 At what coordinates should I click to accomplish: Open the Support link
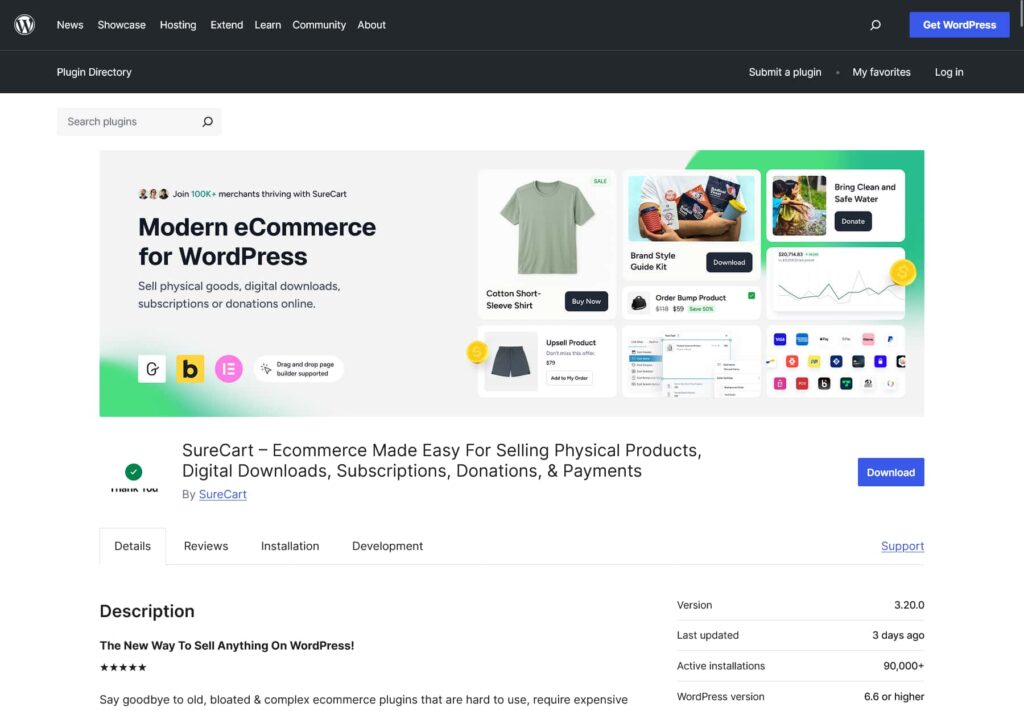(x=902, y=546)
